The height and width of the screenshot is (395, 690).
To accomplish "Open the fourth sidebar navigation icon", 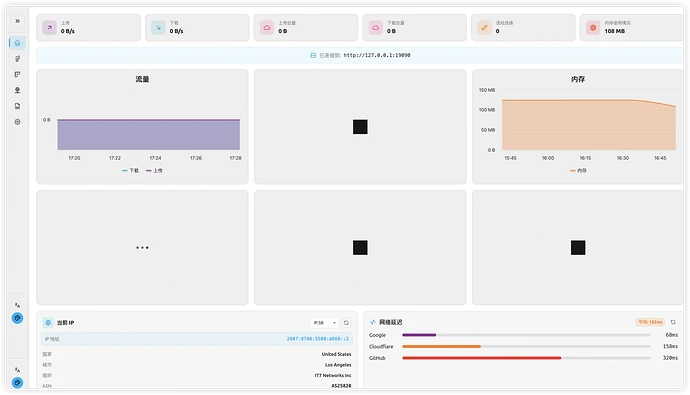I will (x=18, y=90).
